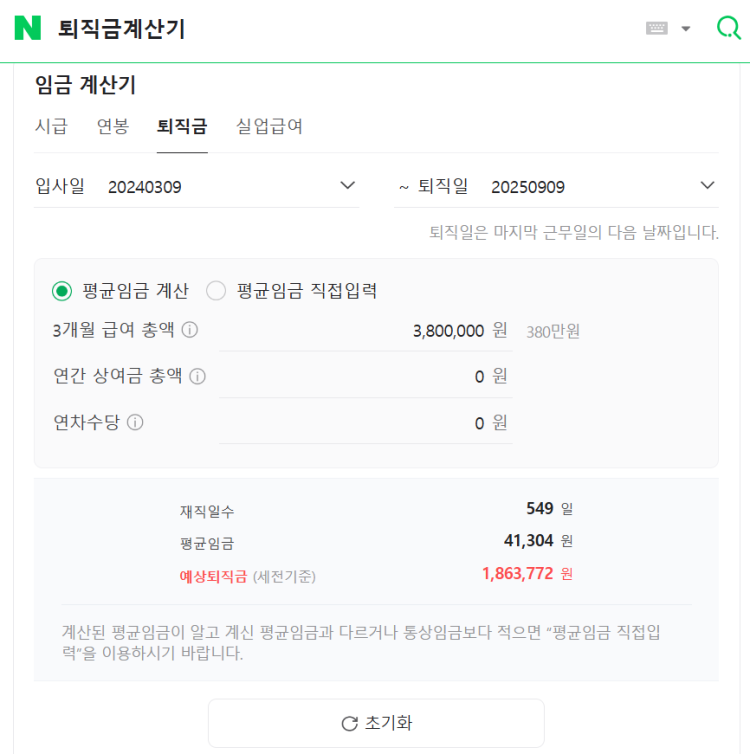Click info icon beside 3개월 급여 총액
Screen dimensions: 750x754
[190, 330]
